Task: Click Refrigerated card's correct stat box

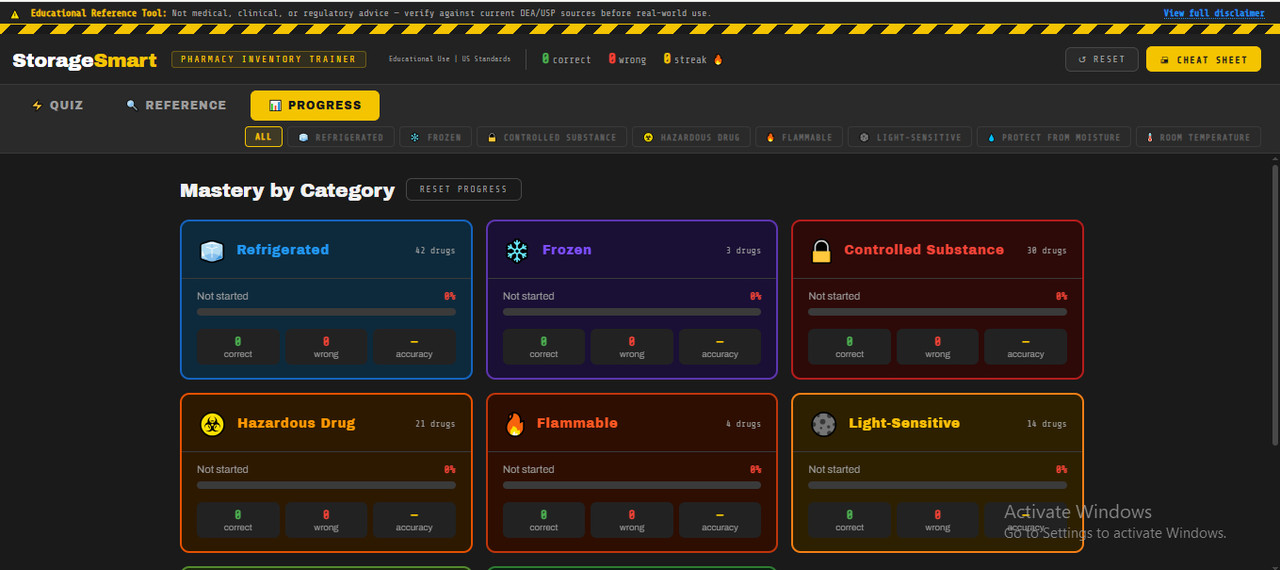Action: [238, 347]
